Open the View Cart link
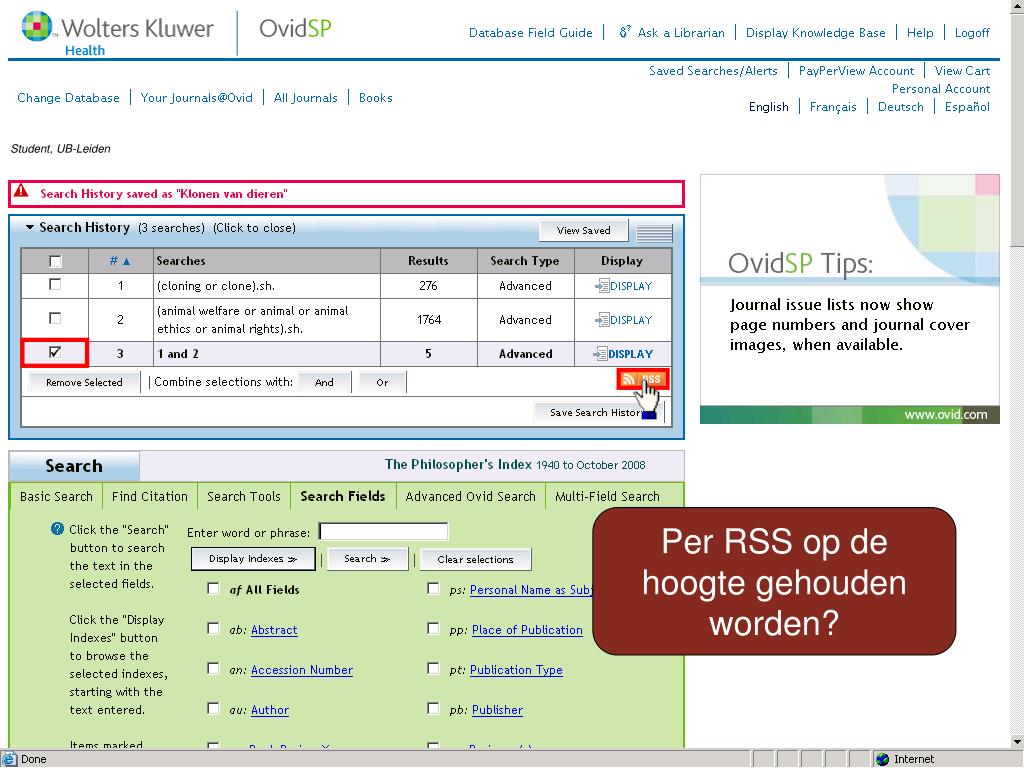Image resolution: width=1024 pixels, height=768 pixels. point(962,71)
